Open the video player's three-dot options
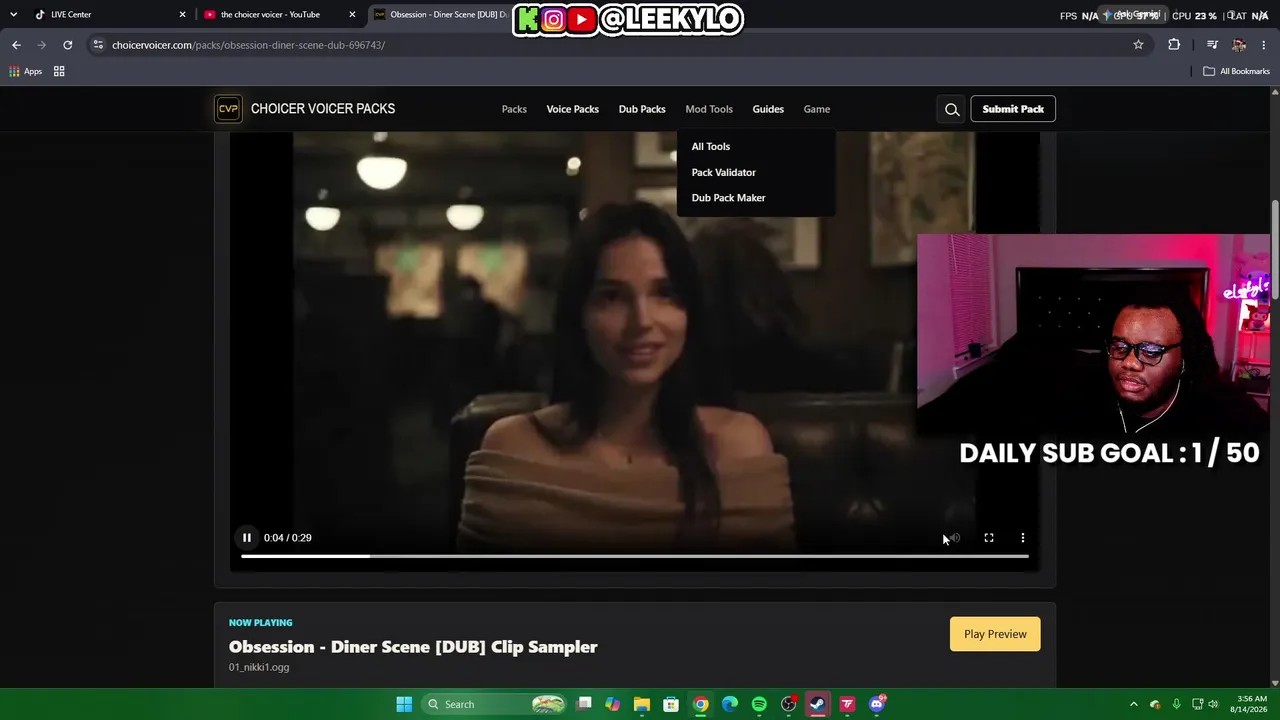 pos(1022,538)
